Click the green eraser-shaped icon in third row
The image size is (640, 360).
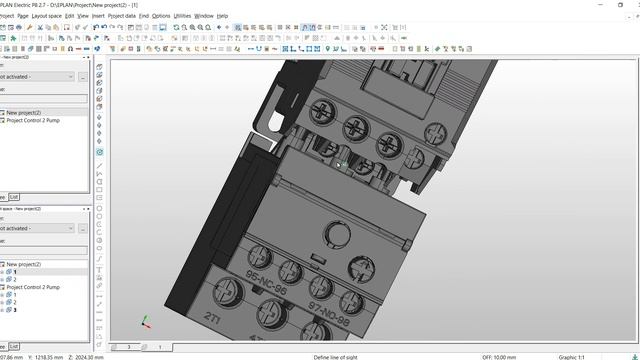pos(438,49)
